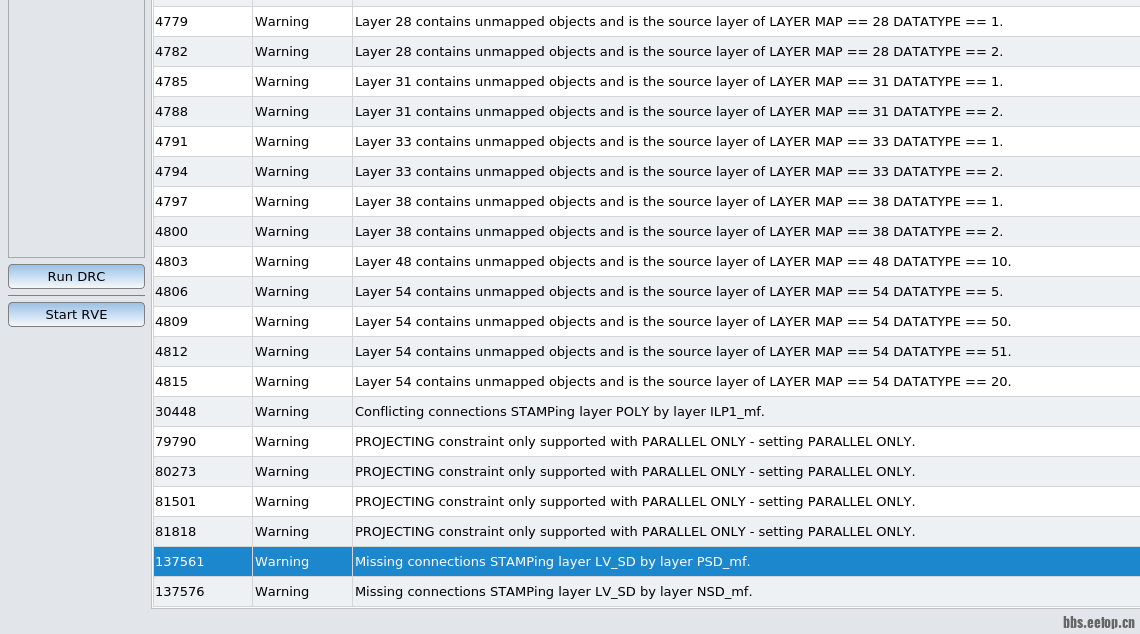Click the ID cell 4788
Viewport: 1140px width, 634px height.
[172, 112]
